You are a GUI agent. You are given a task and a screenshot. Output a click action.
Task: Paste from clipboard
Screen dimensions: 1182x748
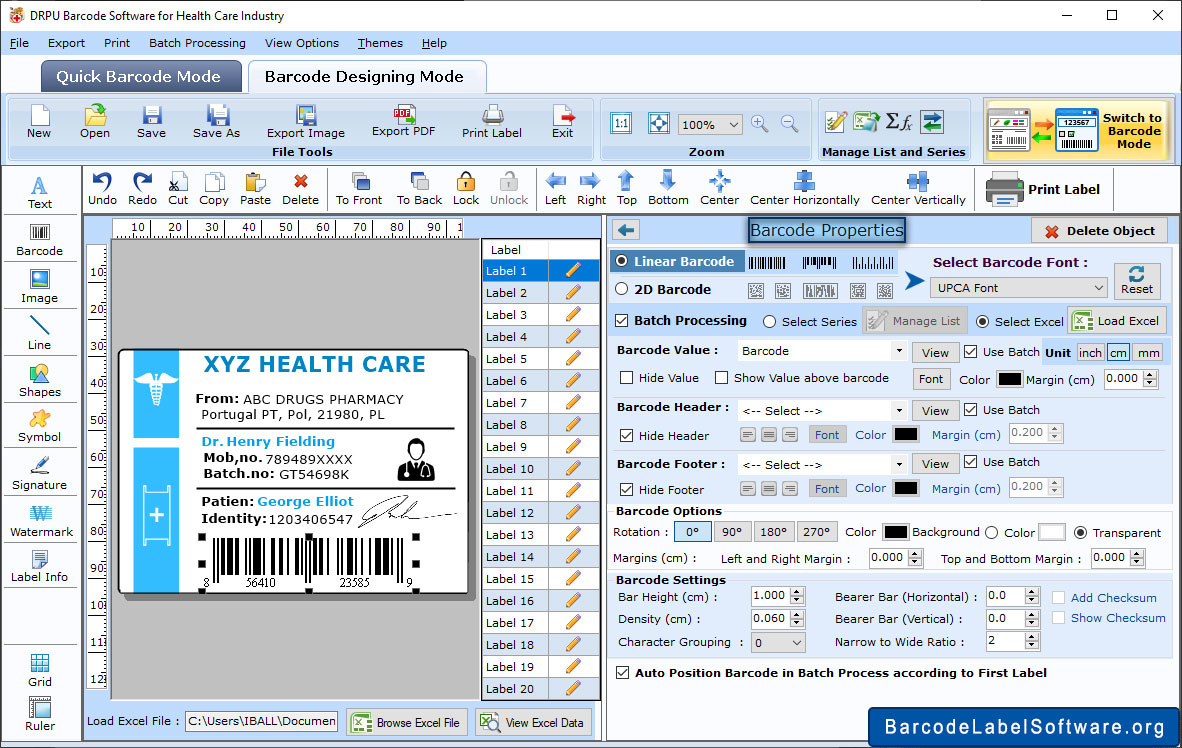256,189
